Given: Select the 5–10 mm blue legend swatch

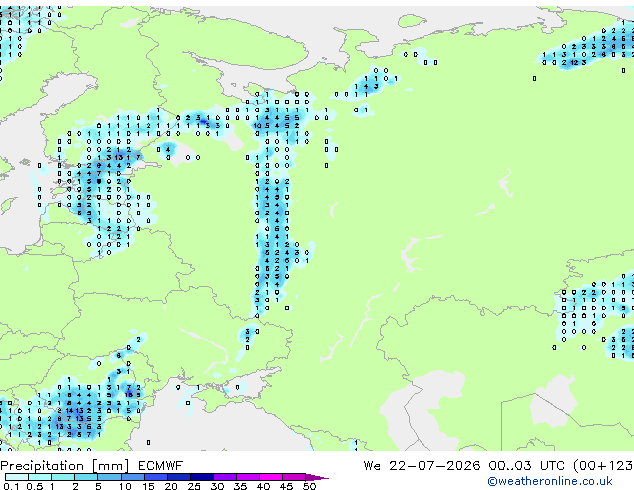Looking at the screenshot, I should click(x=109, y=477).
